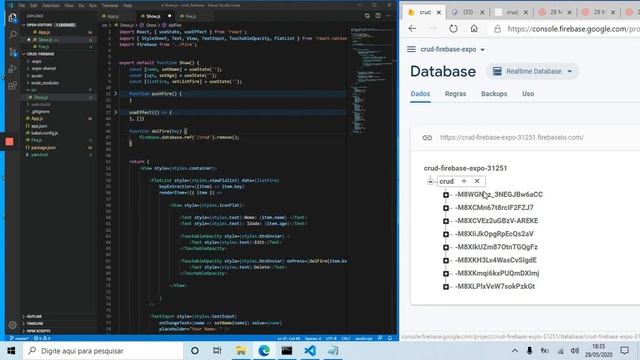This screenshot has height=360, width=640.
Task: Go to the browser home page
Action: pyautogui.click(x=474, y=29)
